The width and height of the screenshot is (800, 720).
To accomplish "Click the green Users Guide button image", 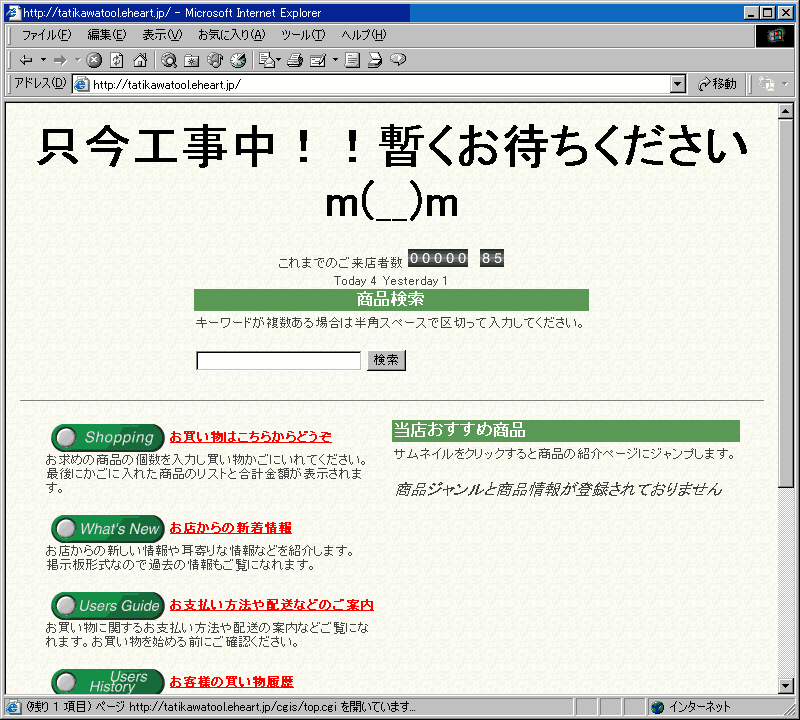I will point(108,606).
